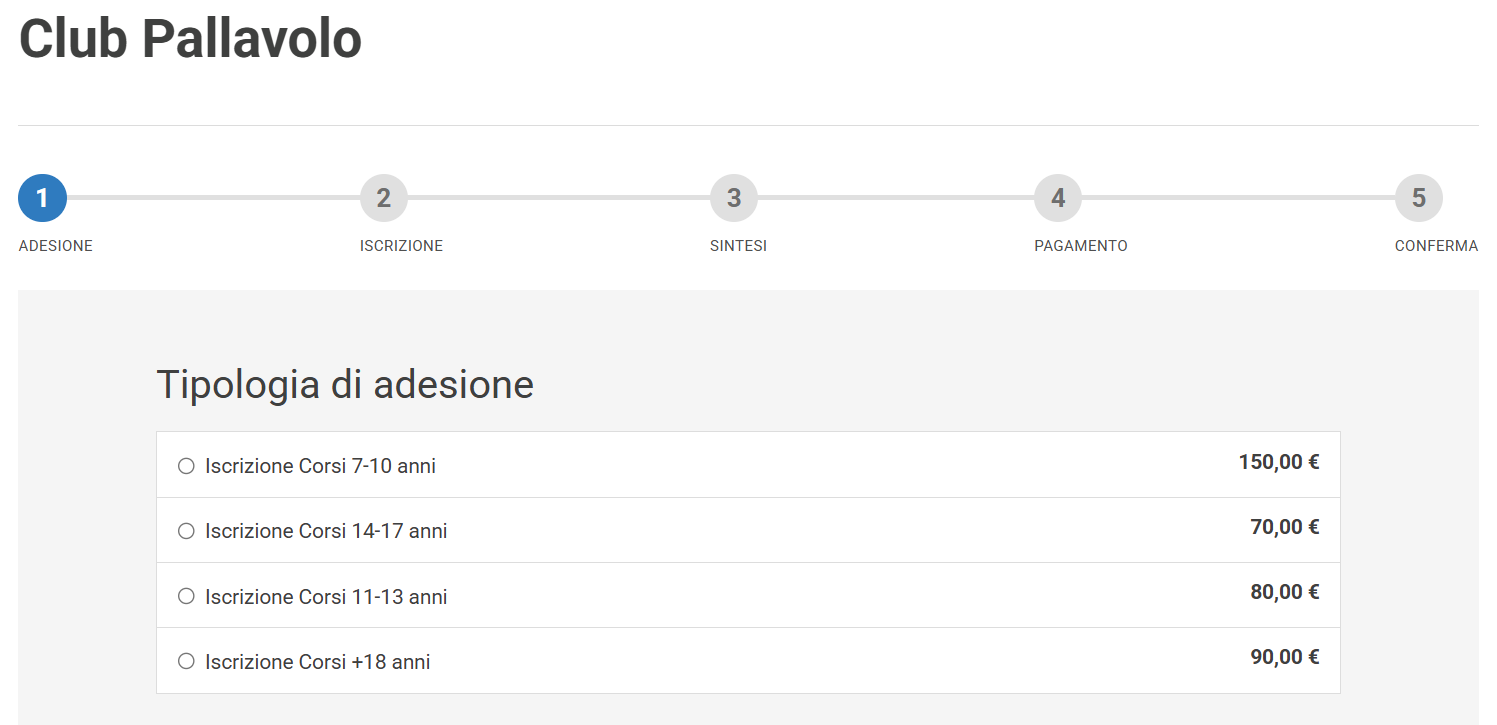Viewport: 1497px width, 725px height.
Task: Pick the Corsi 11-13 anni radio button
Action: point(186,596)
